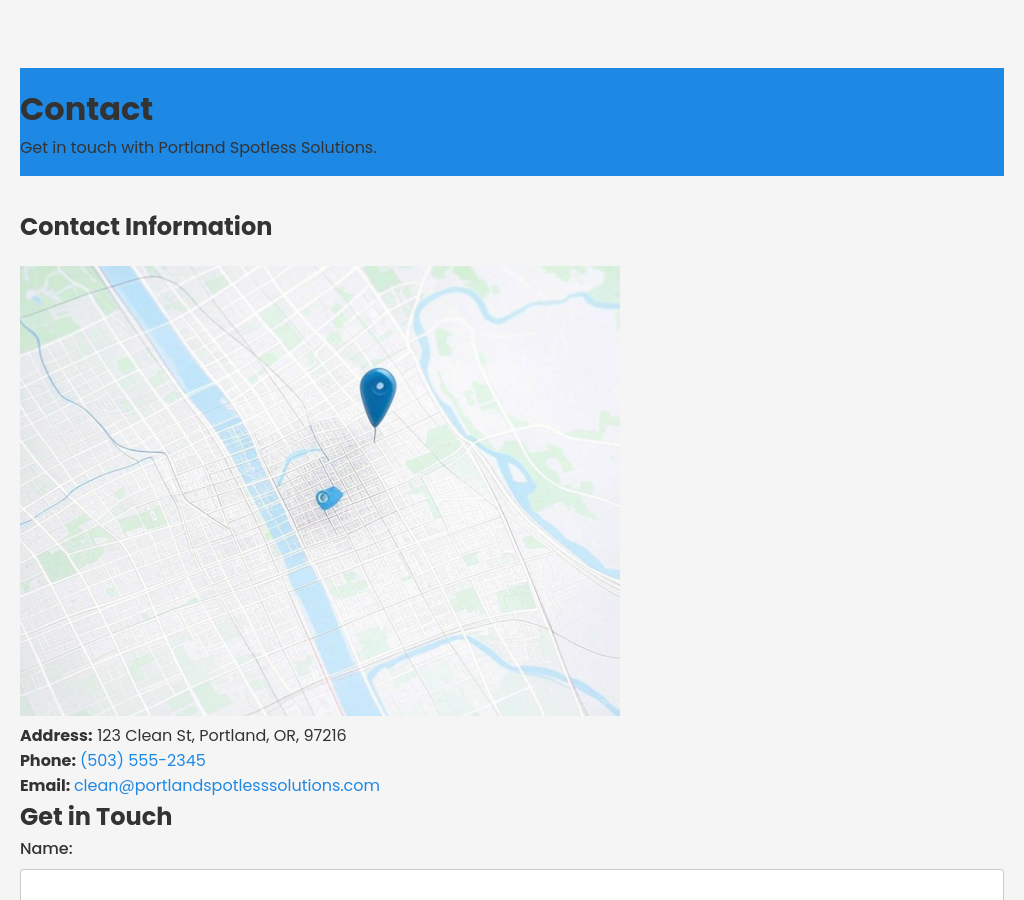Viewport: 1024px width, 900px height.
Task: Click the "Get in Touch" heading
Action: tap(96, 817)
